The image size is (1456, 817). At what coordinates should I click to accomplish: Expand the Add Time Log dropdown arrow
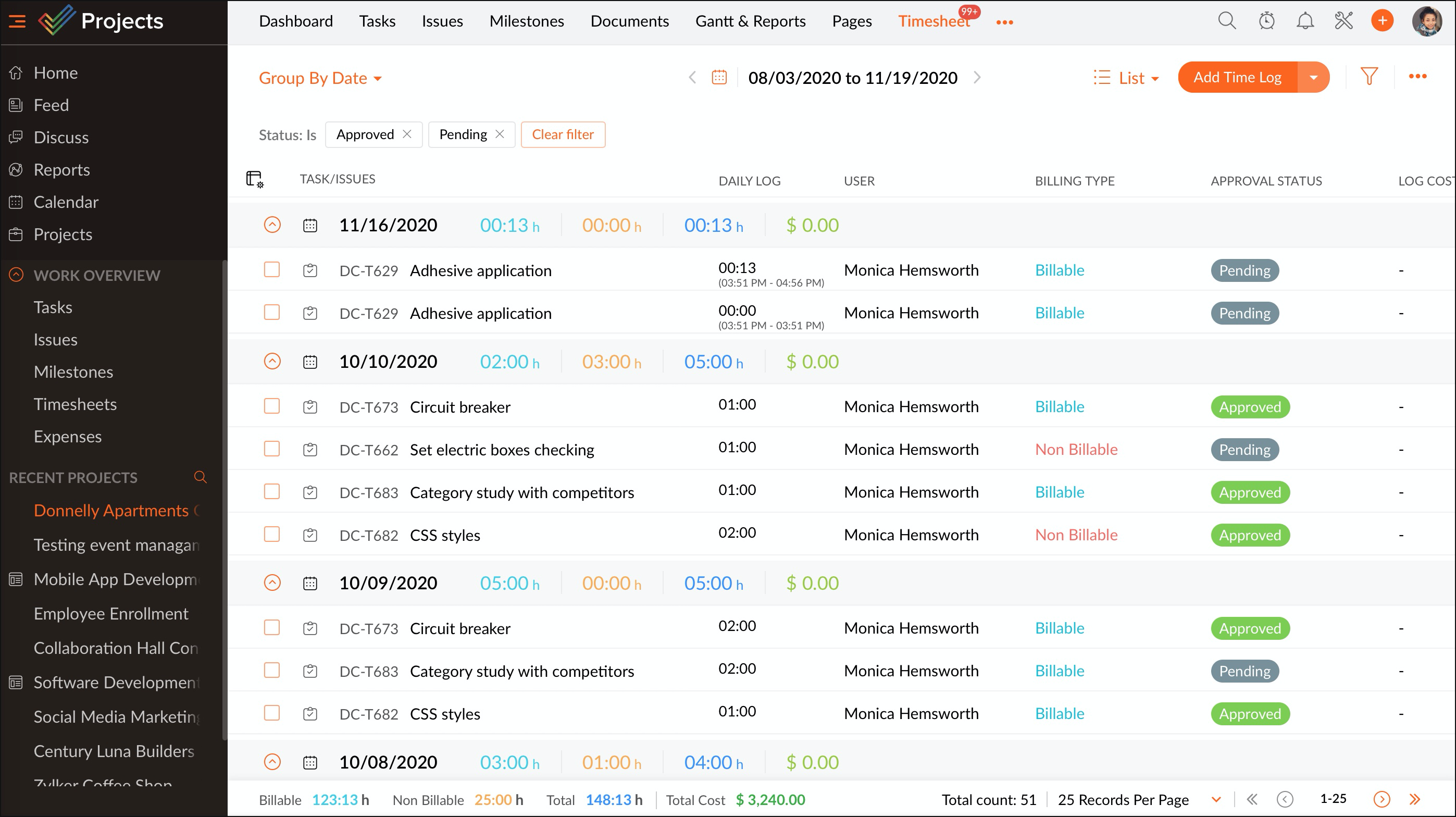tap(1314, 78)
